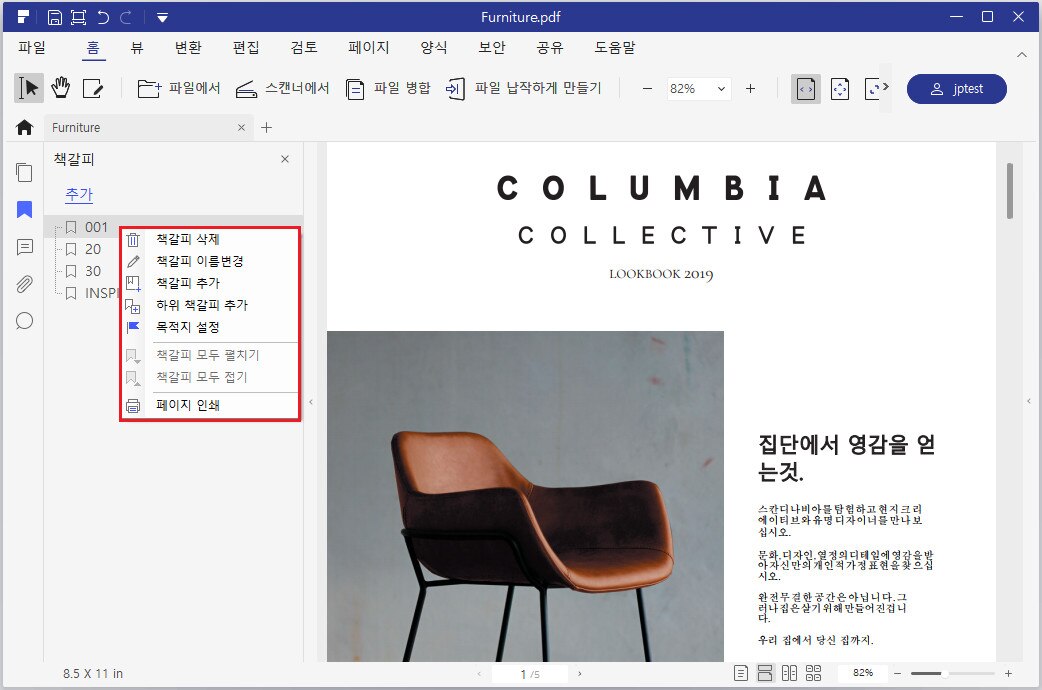Open the comments sidebar panel
1042x690 pixels.
[25, 247]
